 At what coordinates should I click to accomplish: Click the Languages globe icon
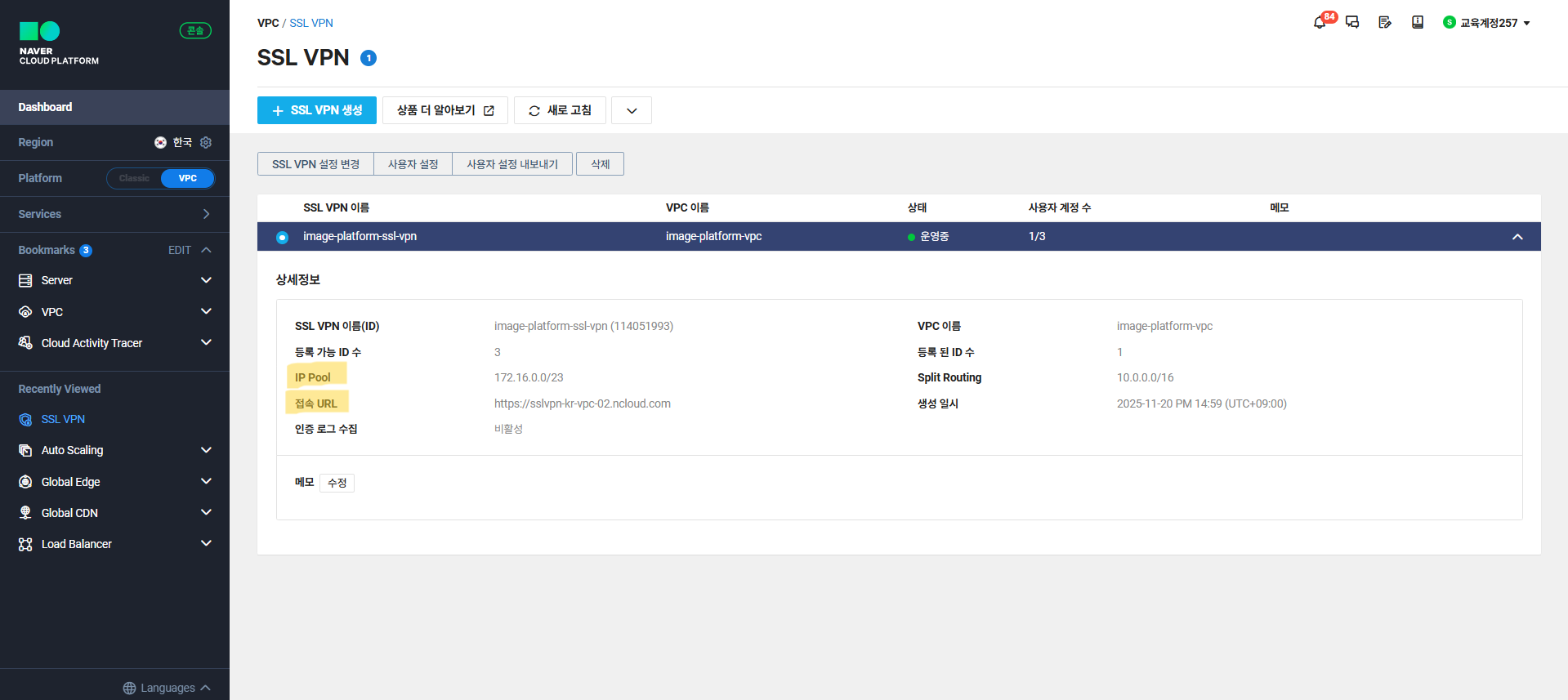pos(129,688)
